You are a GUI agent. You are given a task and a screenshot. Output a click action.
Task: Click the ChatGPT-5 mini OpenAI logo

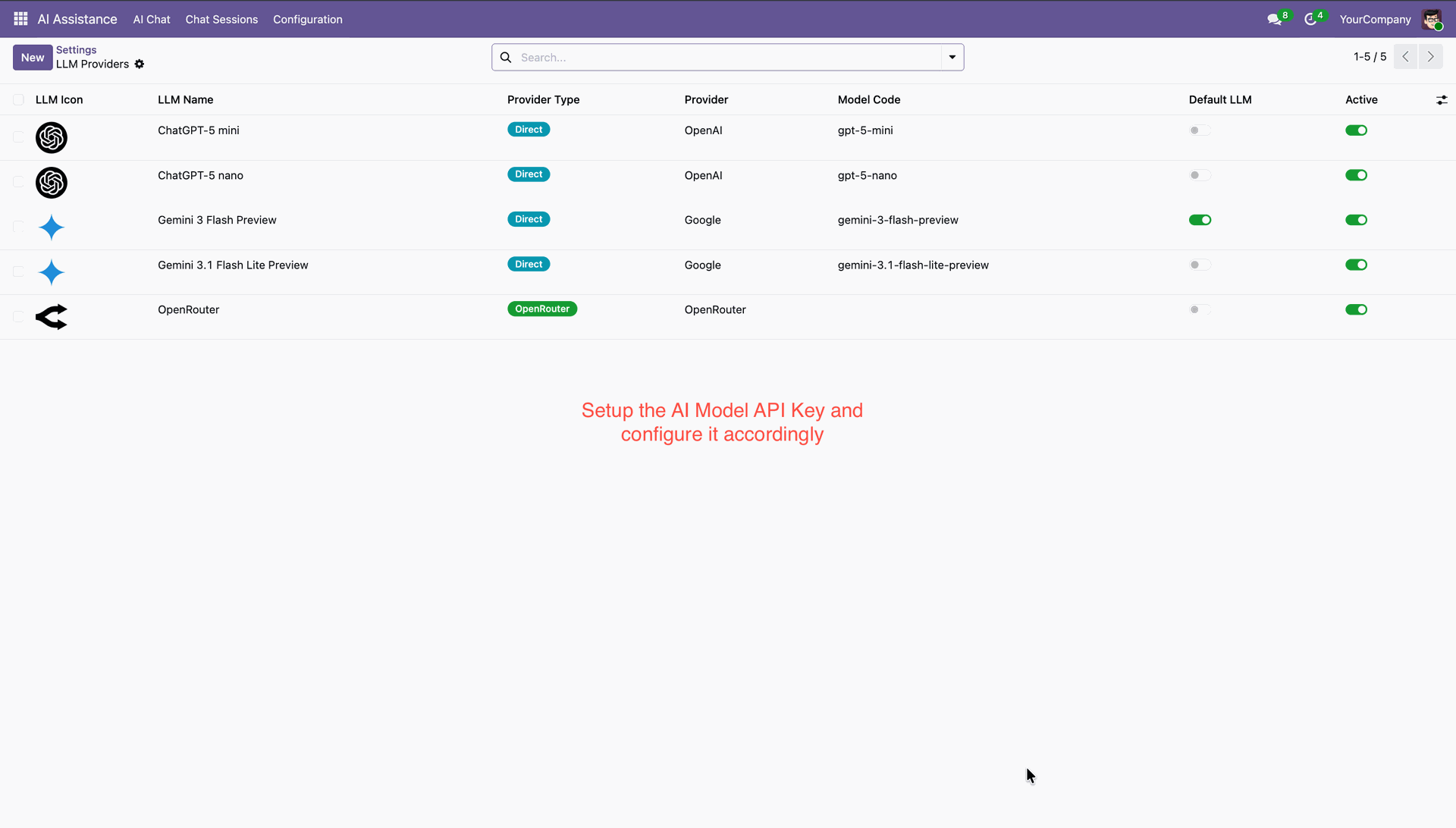pos(52,138)
